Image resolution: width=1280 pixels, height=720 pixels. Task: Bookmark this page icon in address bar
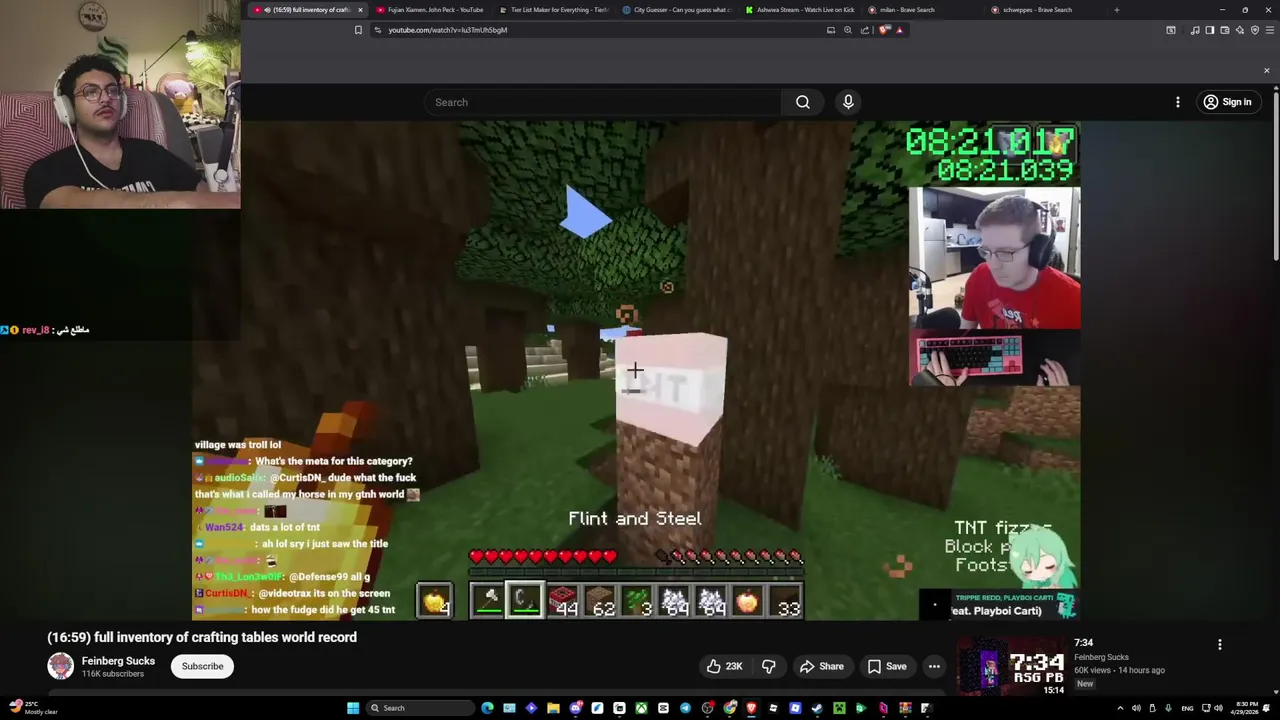point(358,30)
